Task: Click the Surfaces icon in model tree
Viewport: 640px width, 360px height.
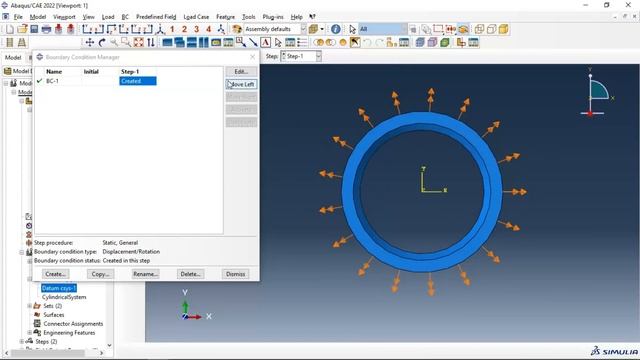Action: [x=37, y=315]
